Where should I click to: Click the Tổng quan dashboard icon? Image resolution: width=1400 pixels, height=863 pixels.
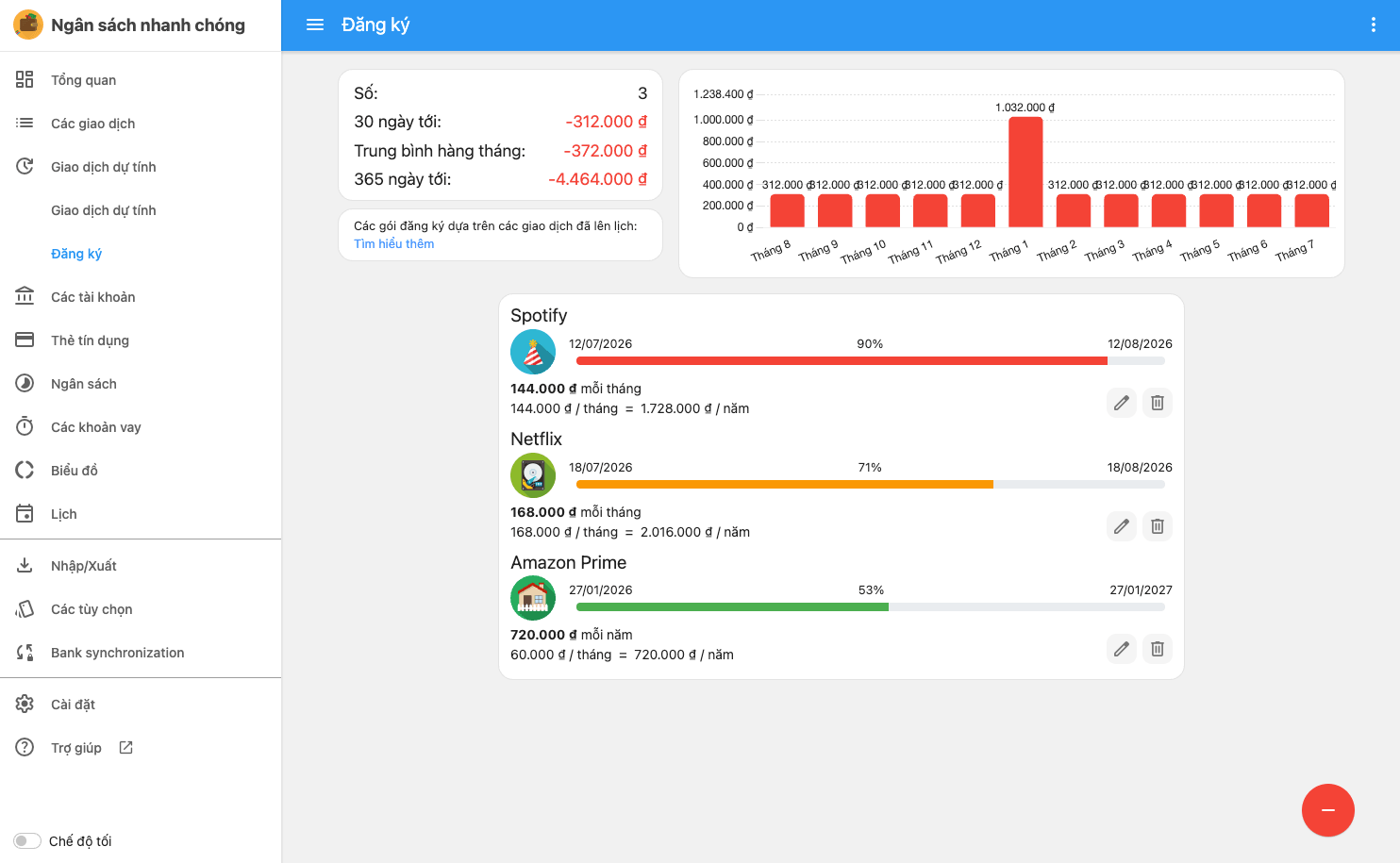tap(25, 79)
